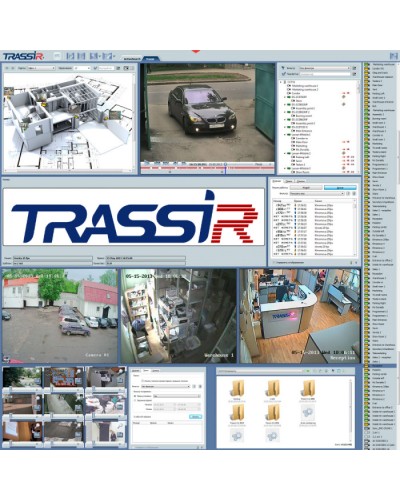The image size is (400, 500).
Task: Click the blue button in event log panel
Action: [340, 188]
